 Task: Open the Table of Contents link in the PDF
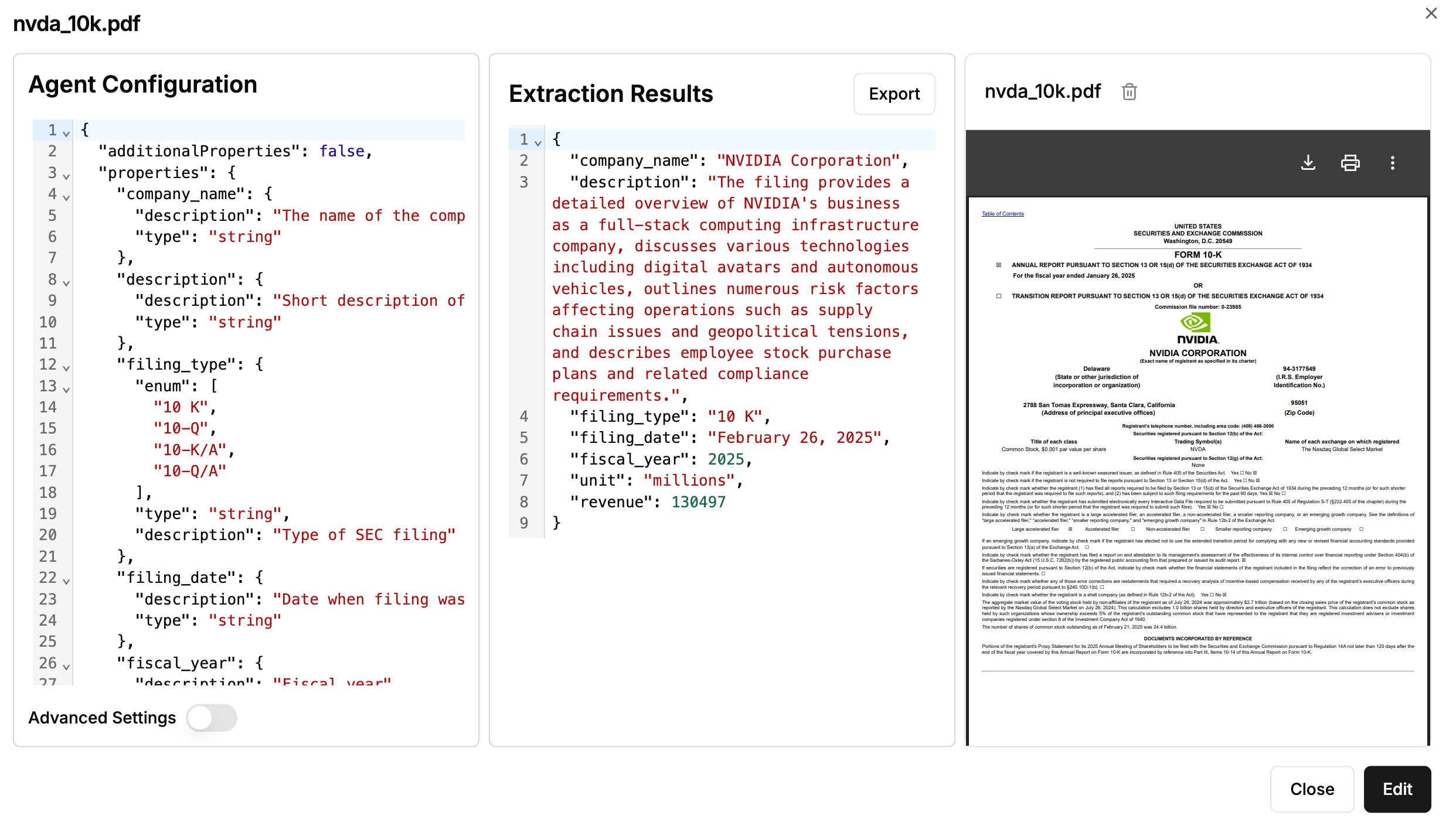[1002, 214]
